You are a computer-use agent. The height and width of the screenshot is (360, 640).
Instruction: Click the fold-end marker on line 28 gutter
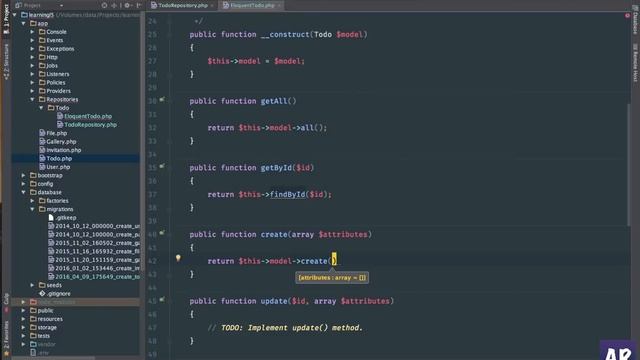point(169,75)
